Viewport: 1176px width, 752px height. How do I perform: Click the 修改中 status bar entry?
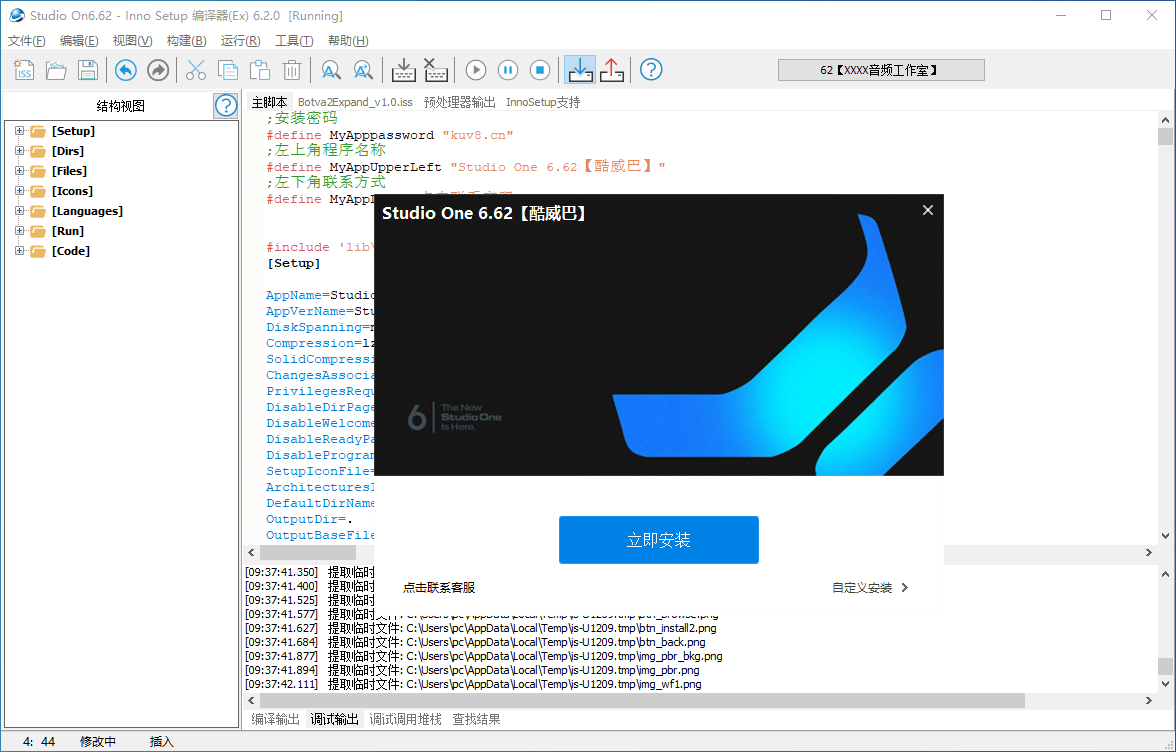pyautogui.click(x=98, y=742)
